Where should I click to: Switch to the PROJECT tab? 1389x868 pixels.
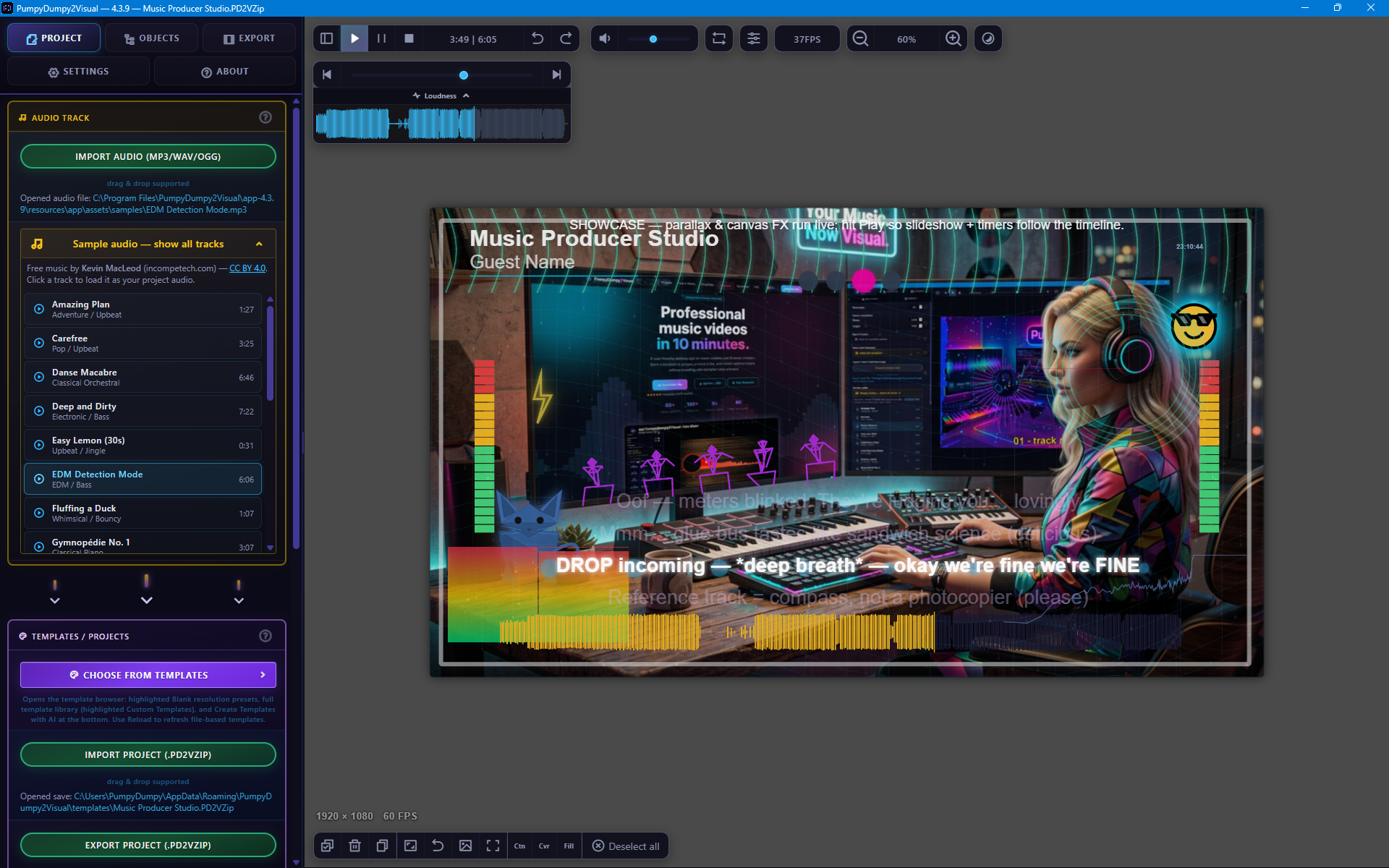coord(54,38)
